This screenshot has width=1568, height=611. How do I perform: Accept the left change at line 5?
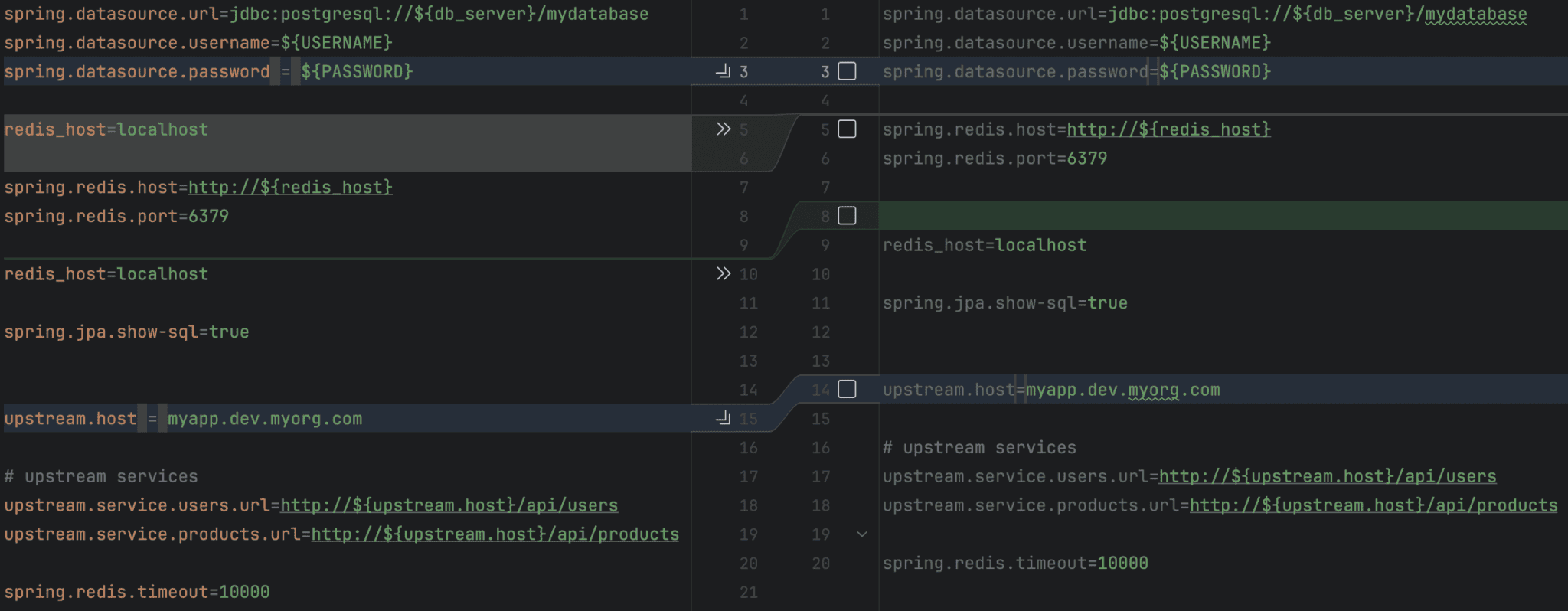[723, 129]
